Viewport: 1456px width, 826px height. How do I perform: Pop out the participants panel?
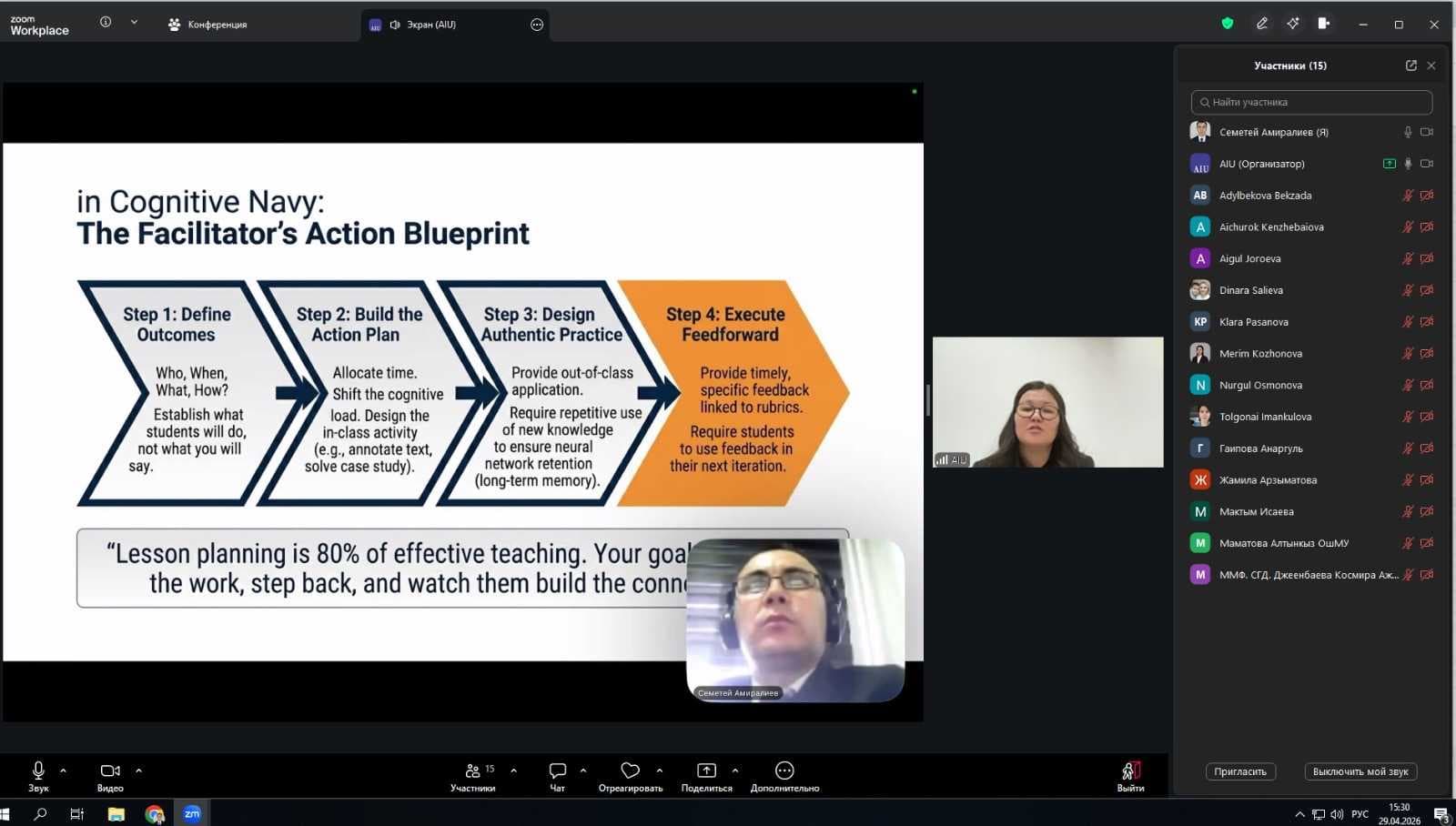(1410, 65)
